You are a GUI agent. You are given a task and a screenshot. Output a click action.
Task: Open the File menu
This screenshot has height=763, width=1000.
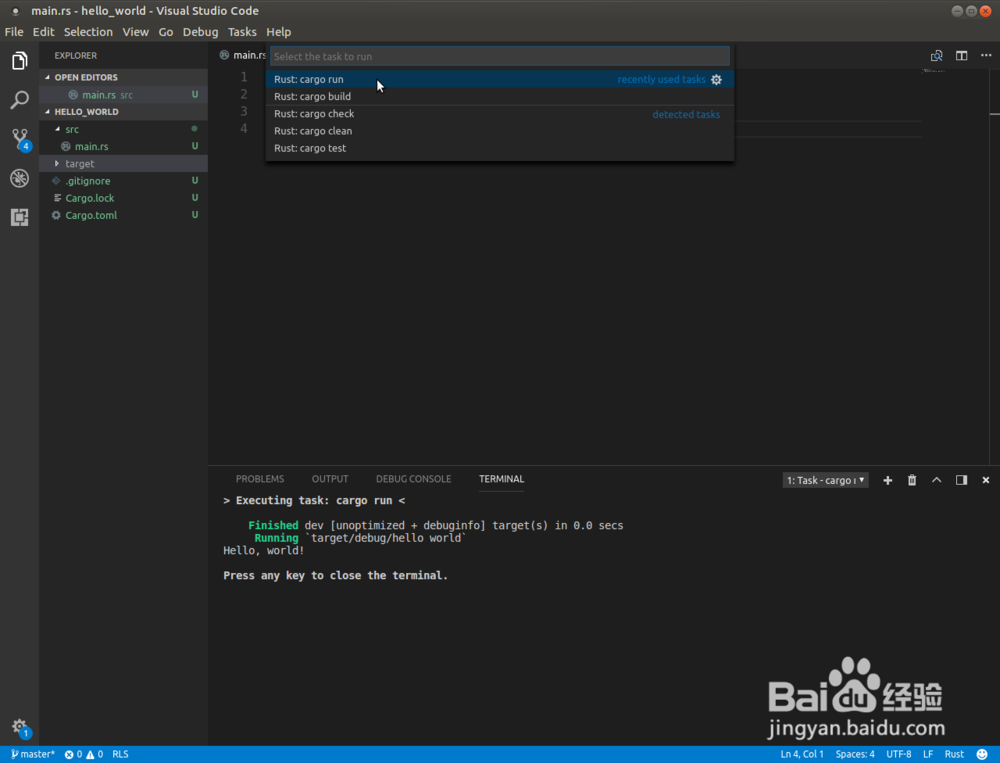point(14,32)
